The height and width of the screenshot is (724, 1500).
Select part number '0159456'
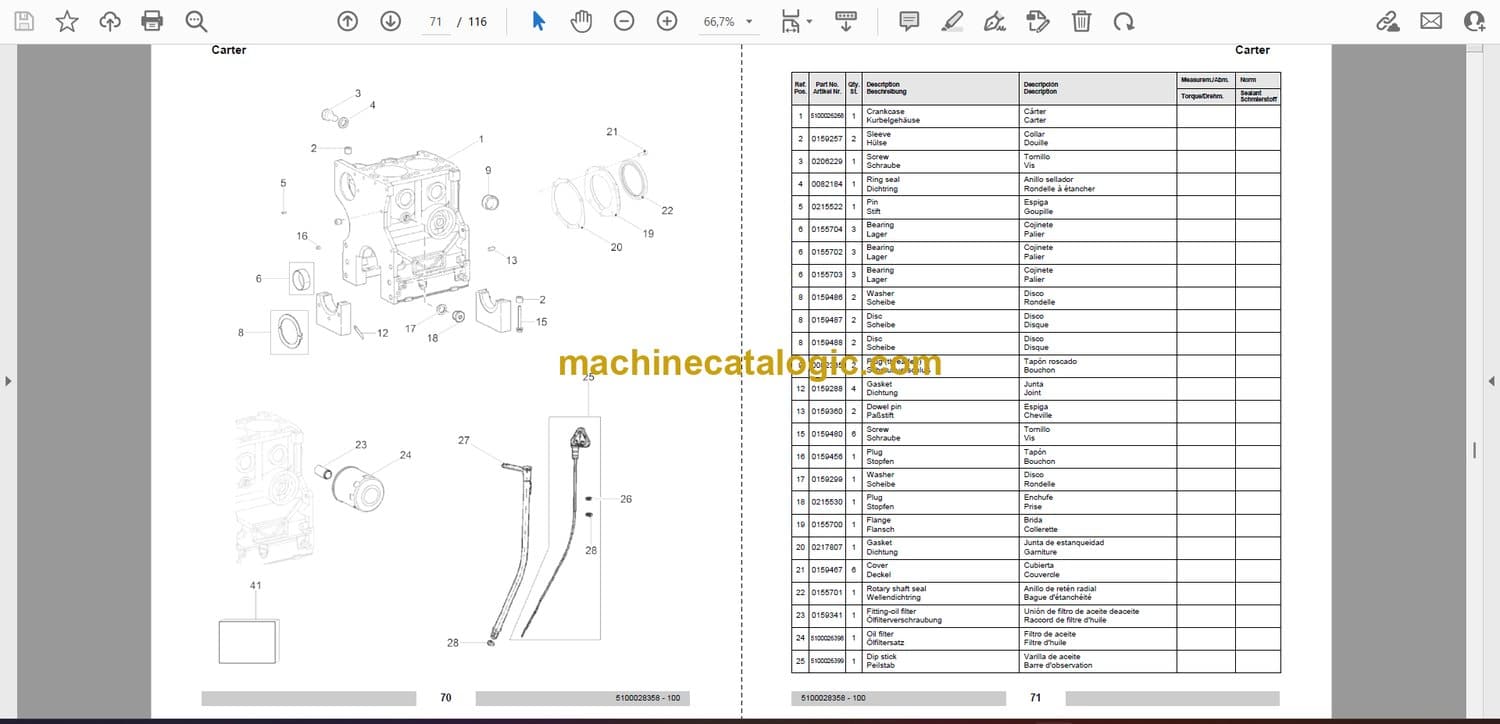(x=827, y=457)
